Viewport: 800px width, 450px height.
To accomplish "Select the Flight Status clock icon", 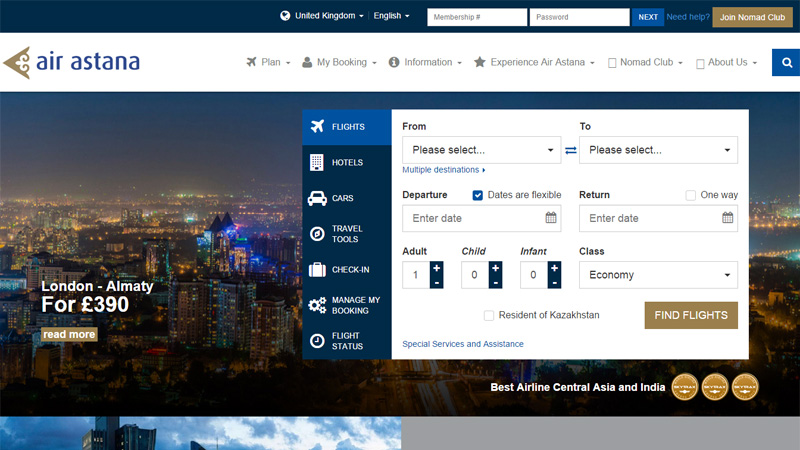I will (317, 341).
